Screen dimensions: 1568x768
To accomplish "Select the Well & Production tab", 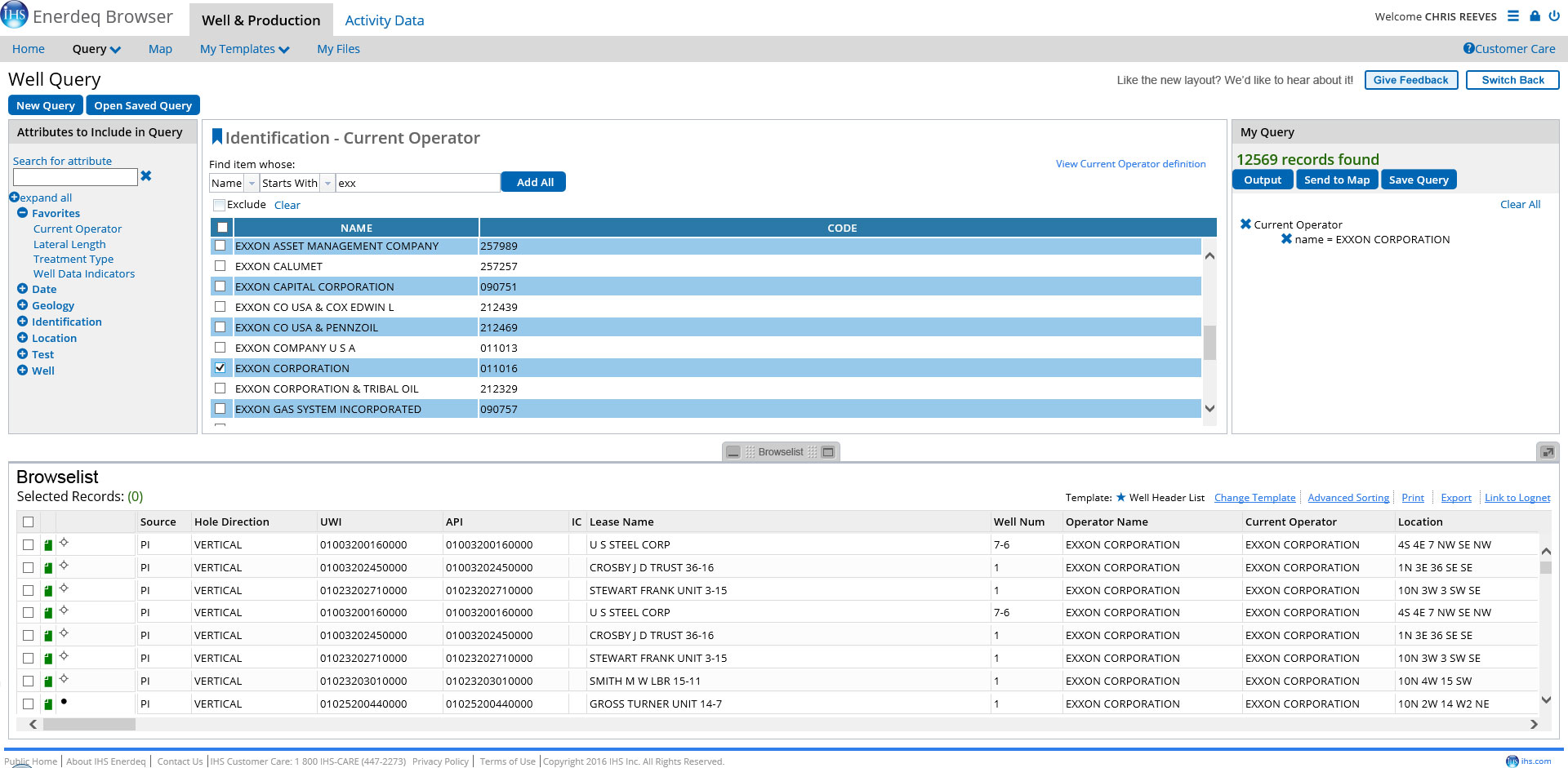I will (x=261, y=20).
